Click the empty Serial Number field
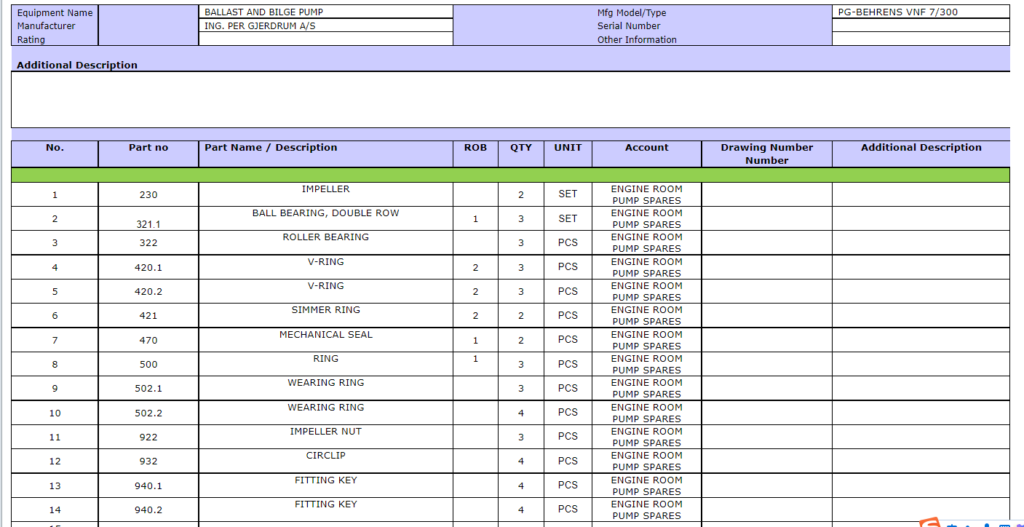The image size is (1024, 527). click(920, 26)
